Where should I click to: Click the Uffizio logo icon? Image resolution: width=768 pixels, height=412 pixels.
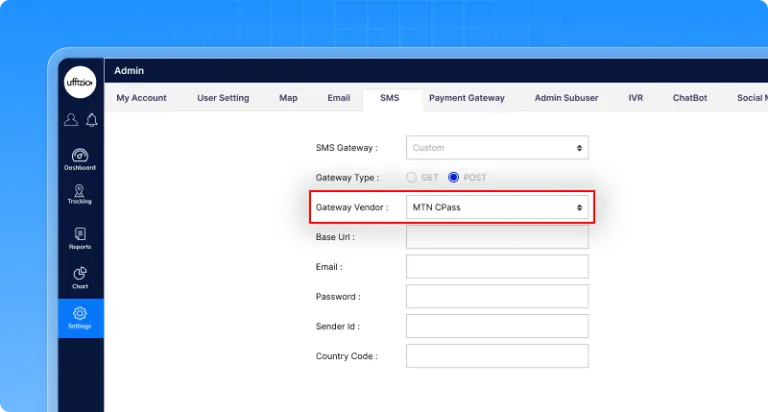(80, 82)
